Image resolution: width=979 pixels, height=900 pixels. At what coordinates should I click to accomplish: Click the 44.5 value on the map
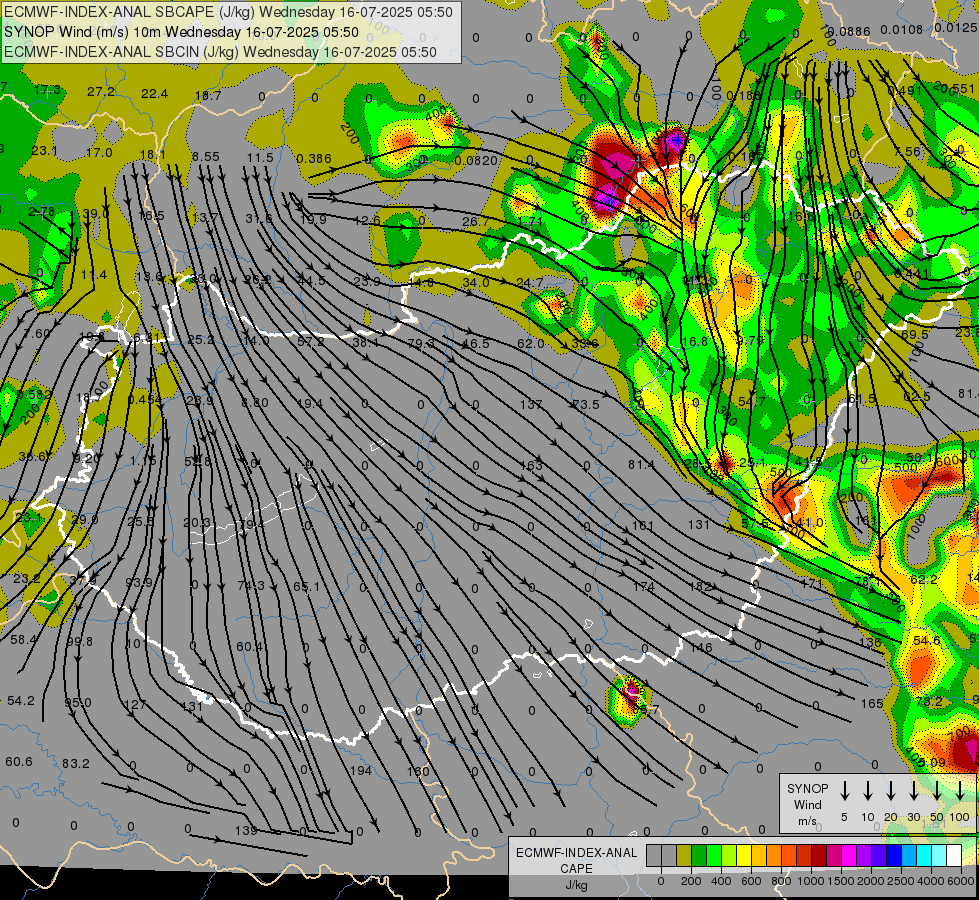coord(311,280)
